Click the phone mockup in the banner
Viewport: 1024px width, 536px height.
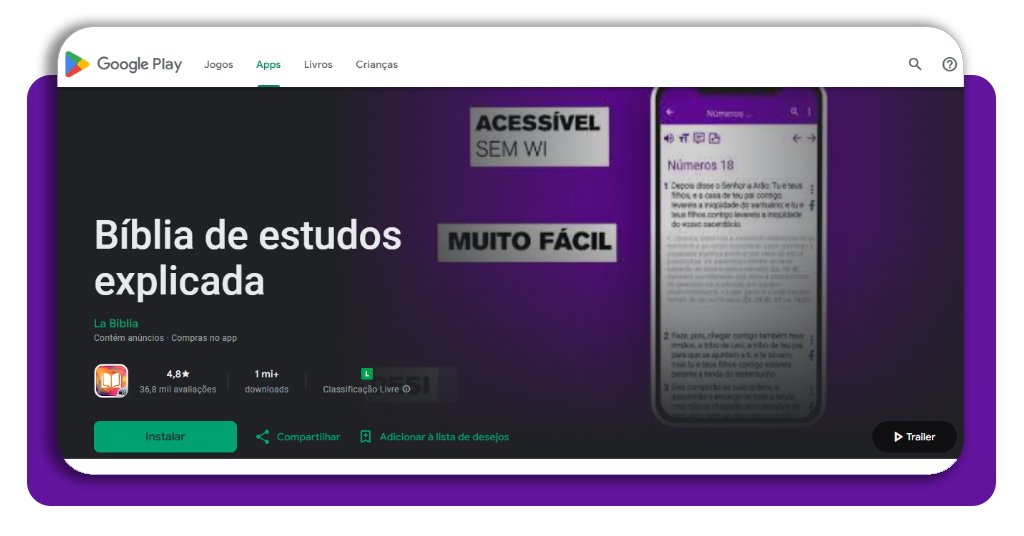pos(739,256)
